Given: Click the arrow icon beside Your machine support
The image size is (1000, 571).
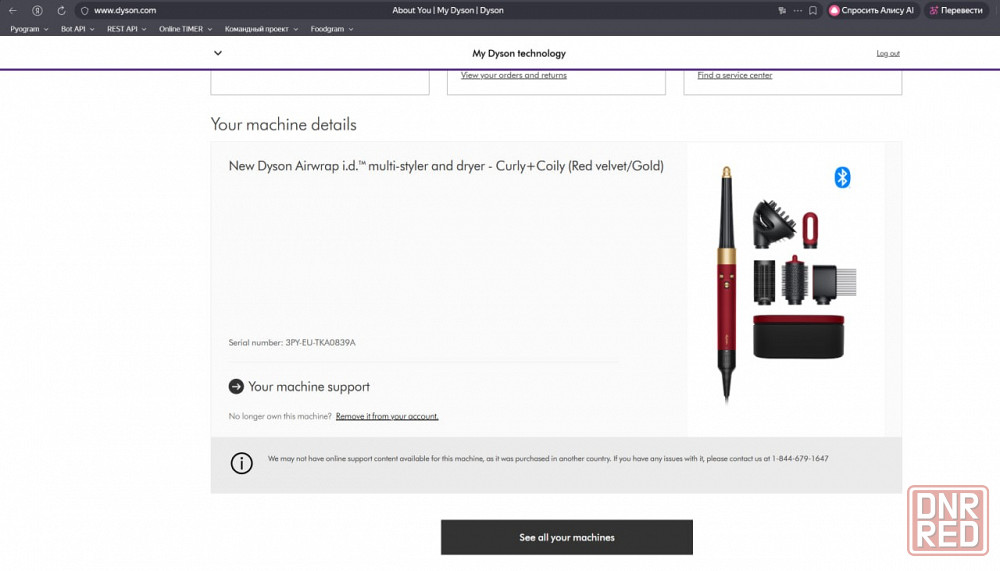Looking at the screenshot, I should pos(236,386).
